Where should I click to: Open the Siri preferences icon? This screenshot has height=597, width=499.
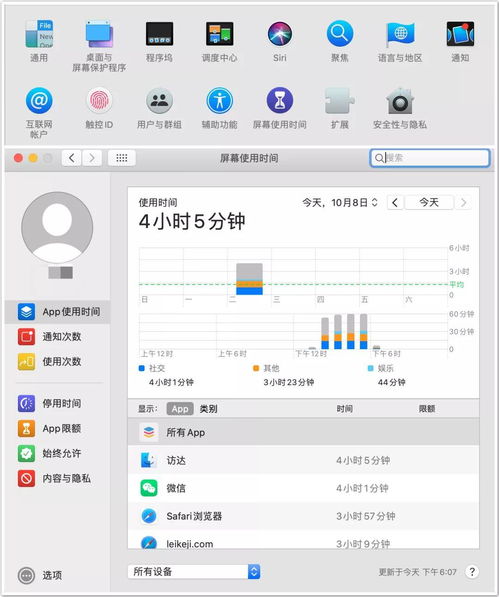click(x=280, y=34)
